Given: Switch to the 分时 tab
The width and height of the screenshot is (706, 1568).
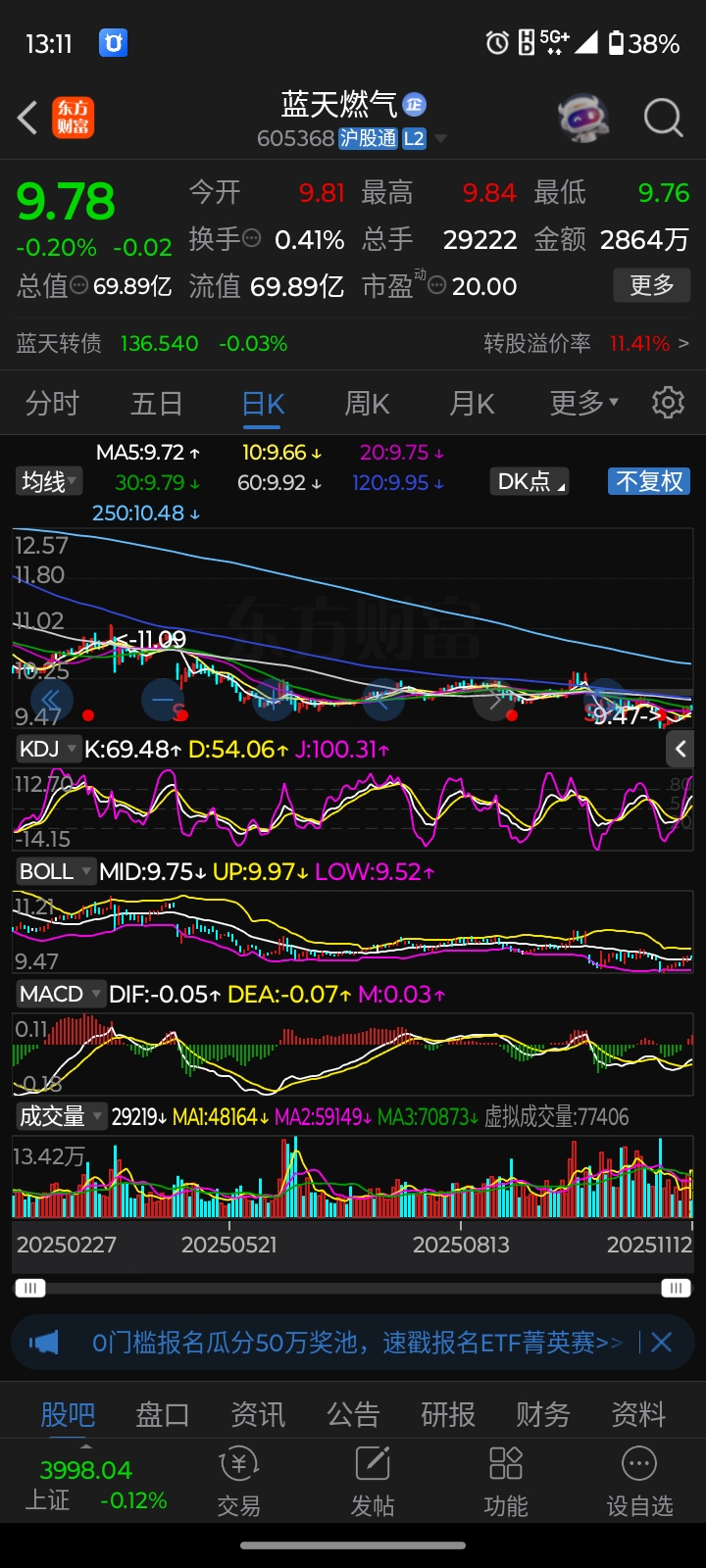Looking at the screenshot, I should [52, 403].
